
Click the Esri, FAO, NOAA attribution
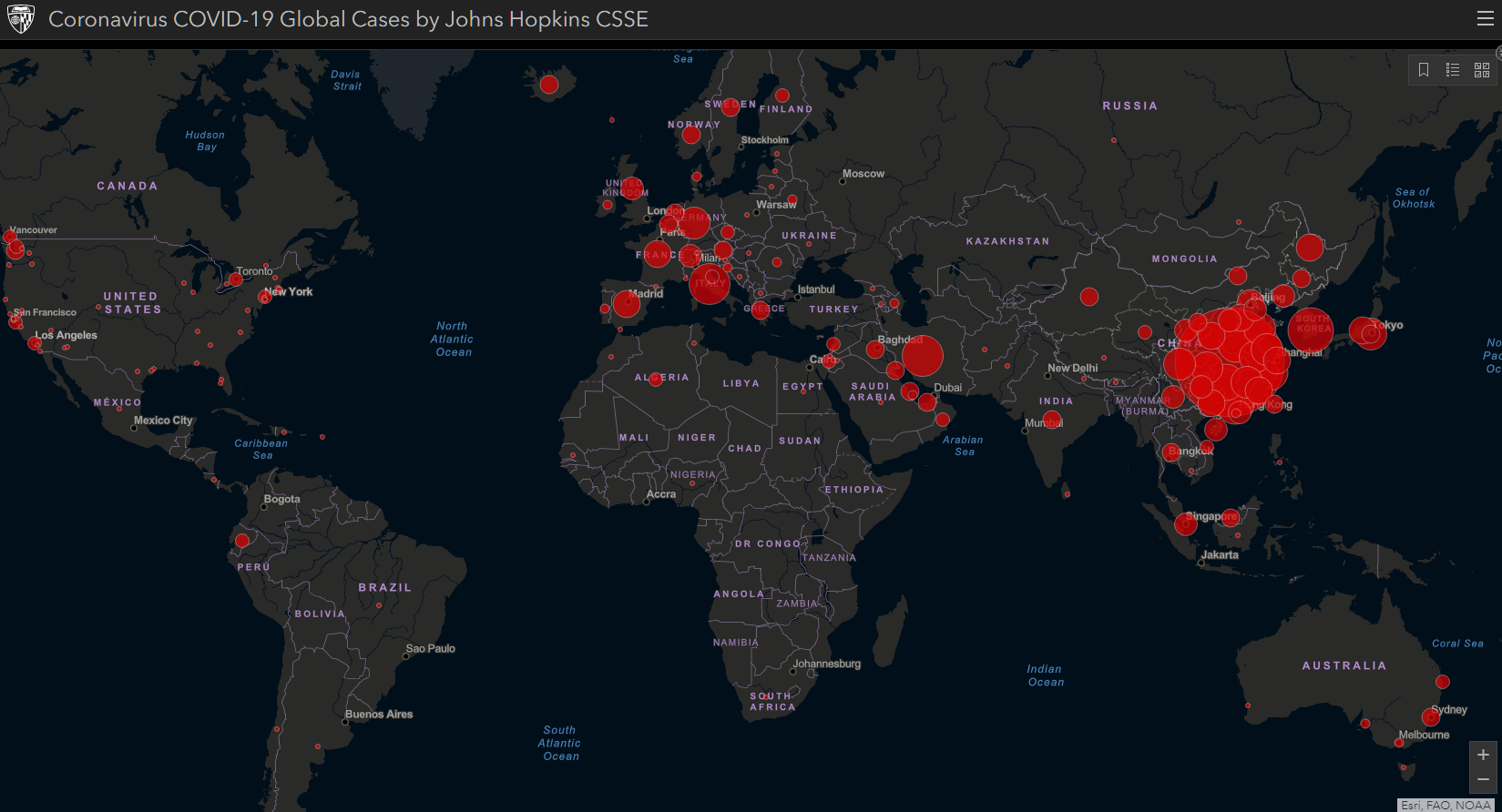point(1446,805)
